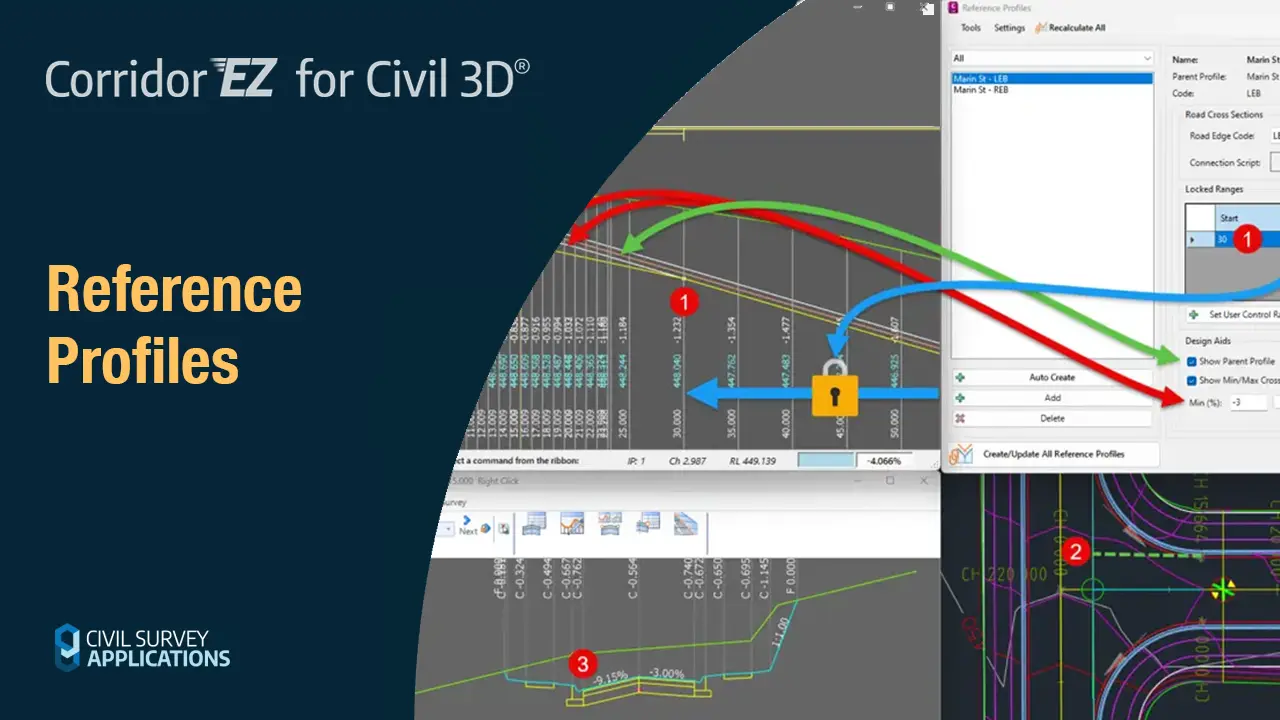Click the Min (%) input field

pos(1247,402)
